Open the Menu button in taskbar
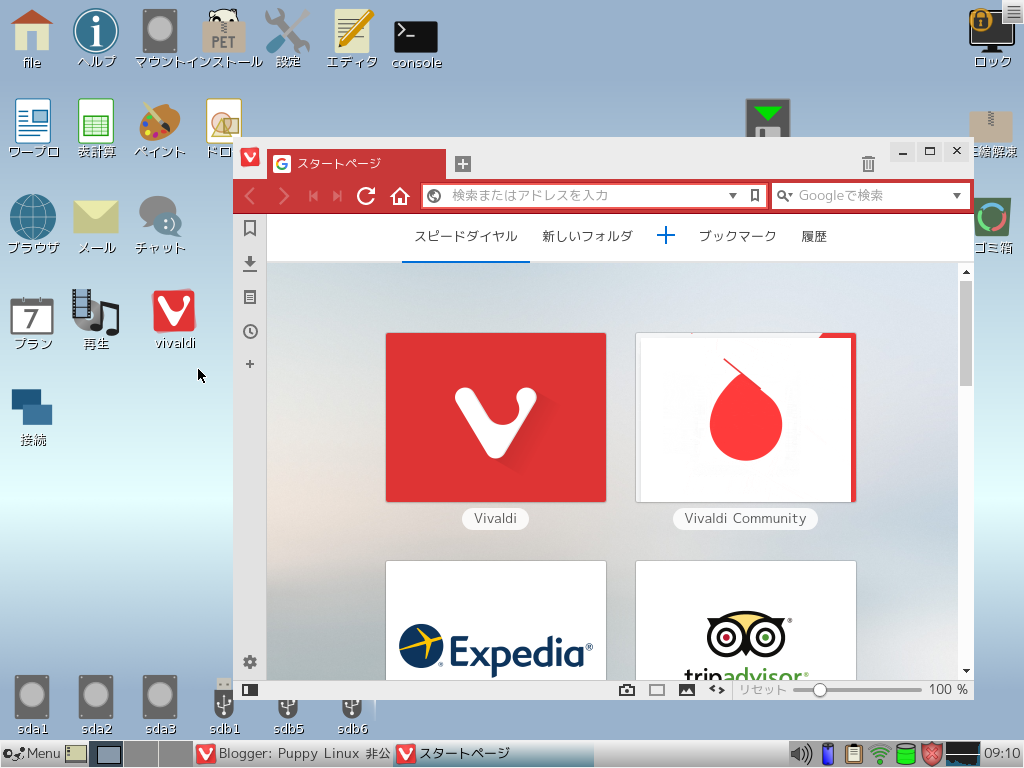 click(x=31, y=754)
